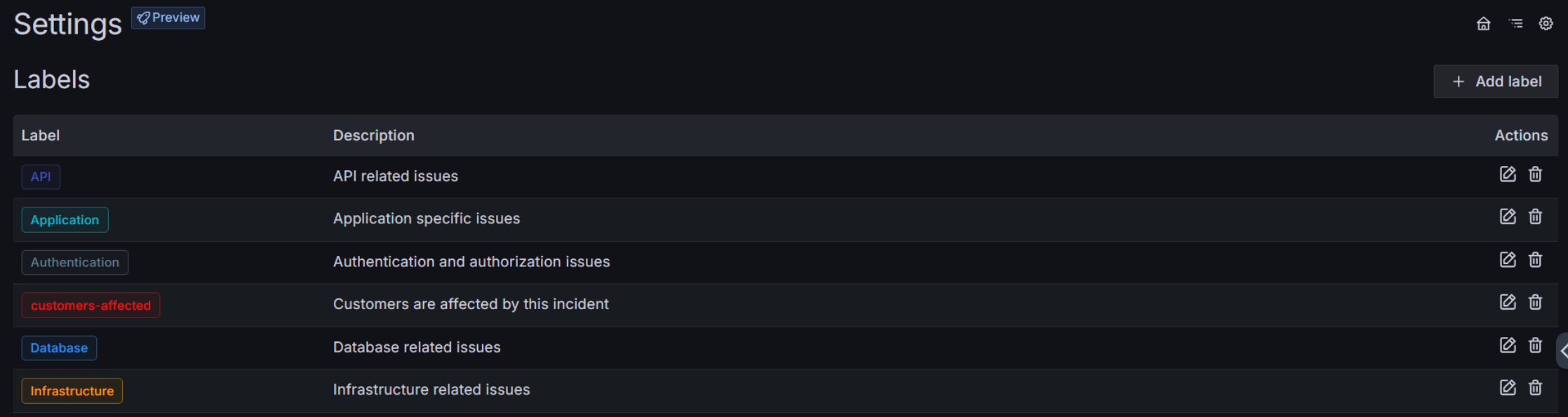Go to home via house icon
Screen dimensions: 1568x417
[1483, 24]
